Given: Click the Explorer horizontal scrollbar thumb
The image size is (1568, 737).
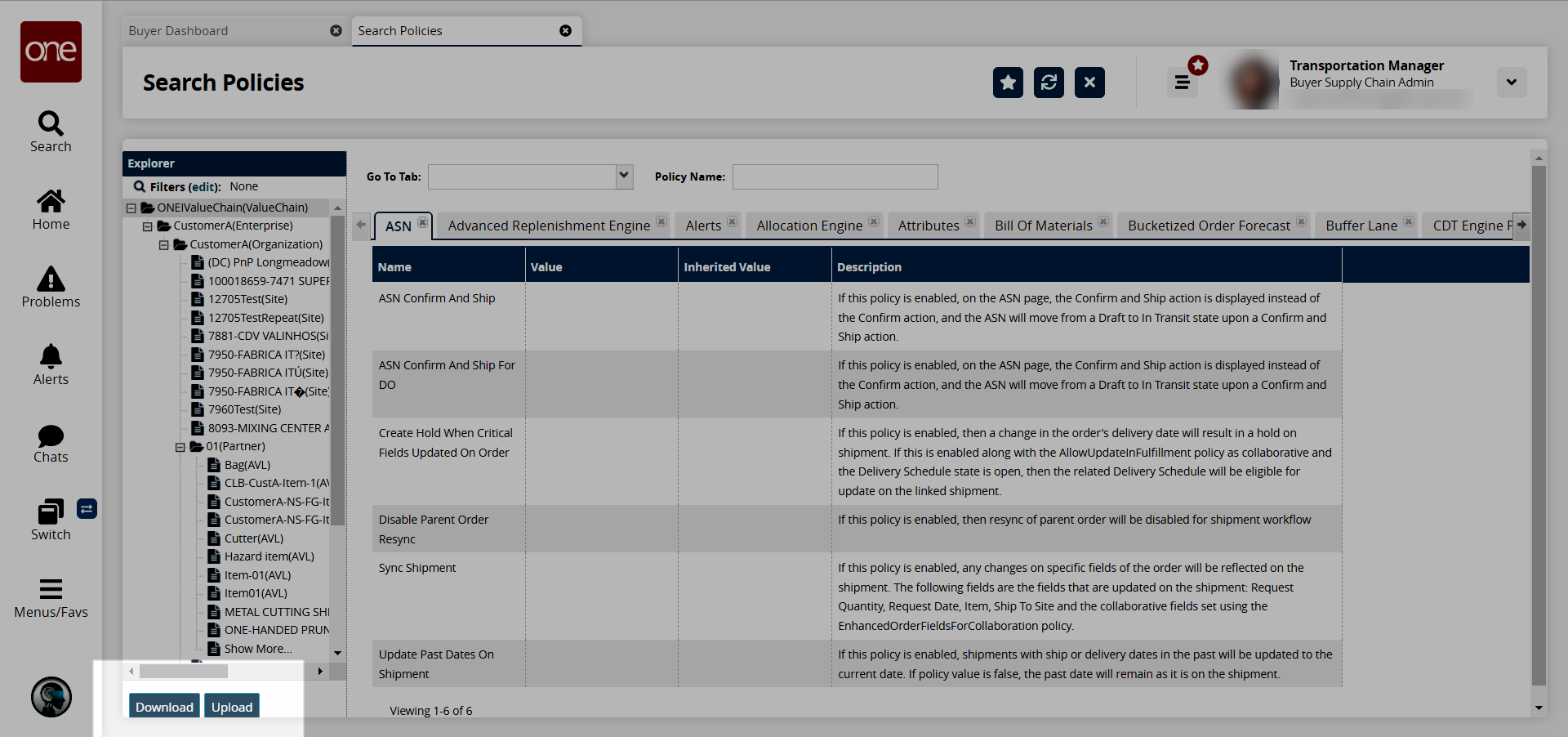Looking at the screenshot, I should (183, 672).
